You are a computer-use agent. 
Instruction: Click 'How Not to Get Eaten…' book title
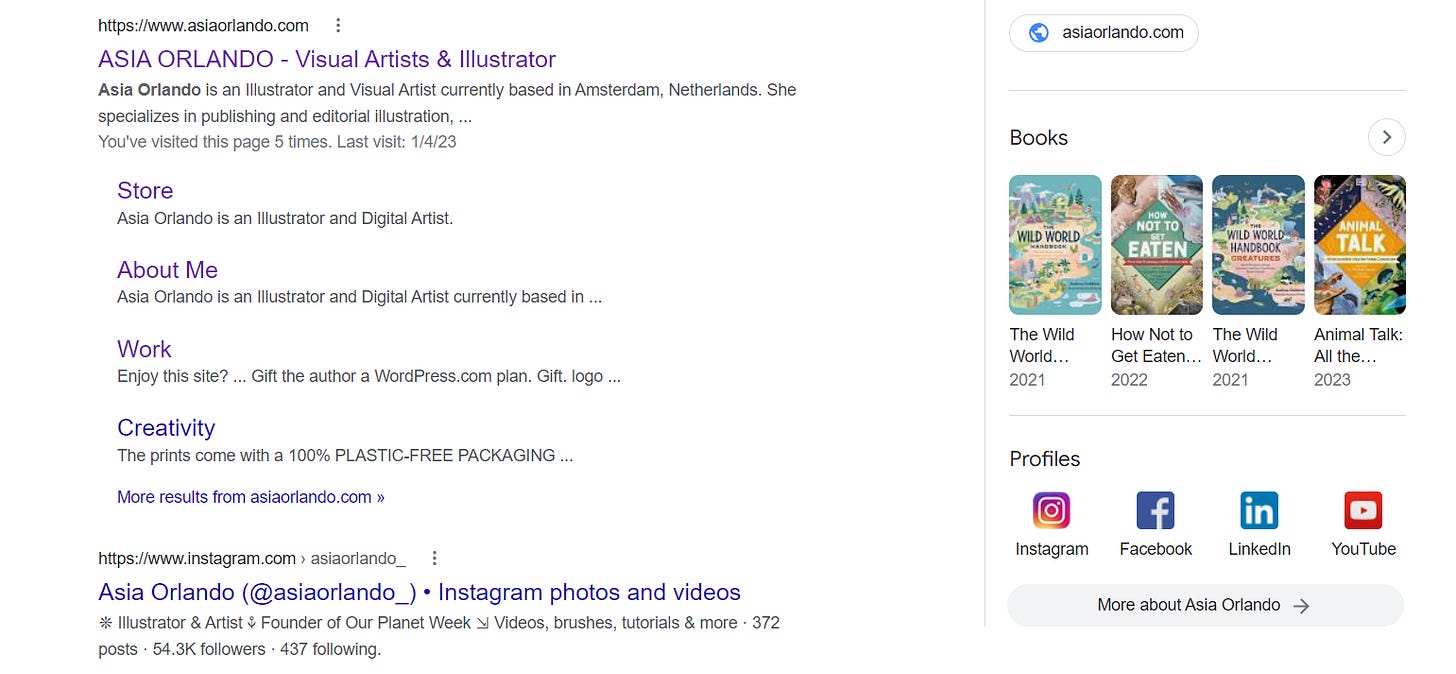point(1156,345)
